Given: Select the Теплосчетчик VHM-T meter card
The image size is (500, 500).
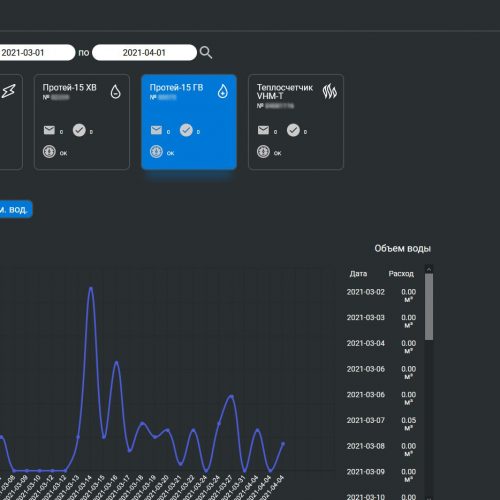Looking at the screenshot, I should point(296,122).
